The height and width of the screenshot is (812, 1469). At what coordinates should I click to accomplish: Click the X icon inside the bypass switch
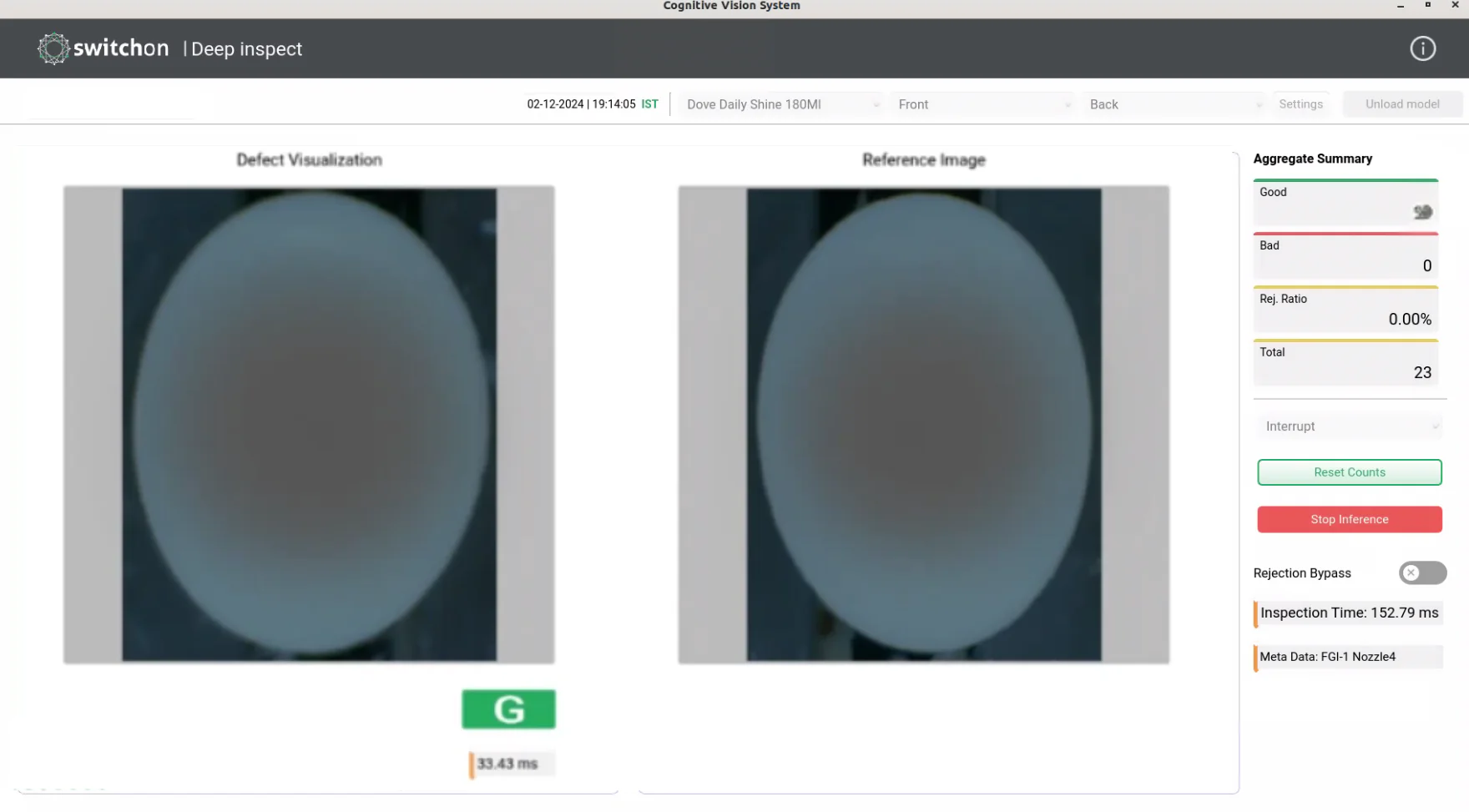[1412, 573]
